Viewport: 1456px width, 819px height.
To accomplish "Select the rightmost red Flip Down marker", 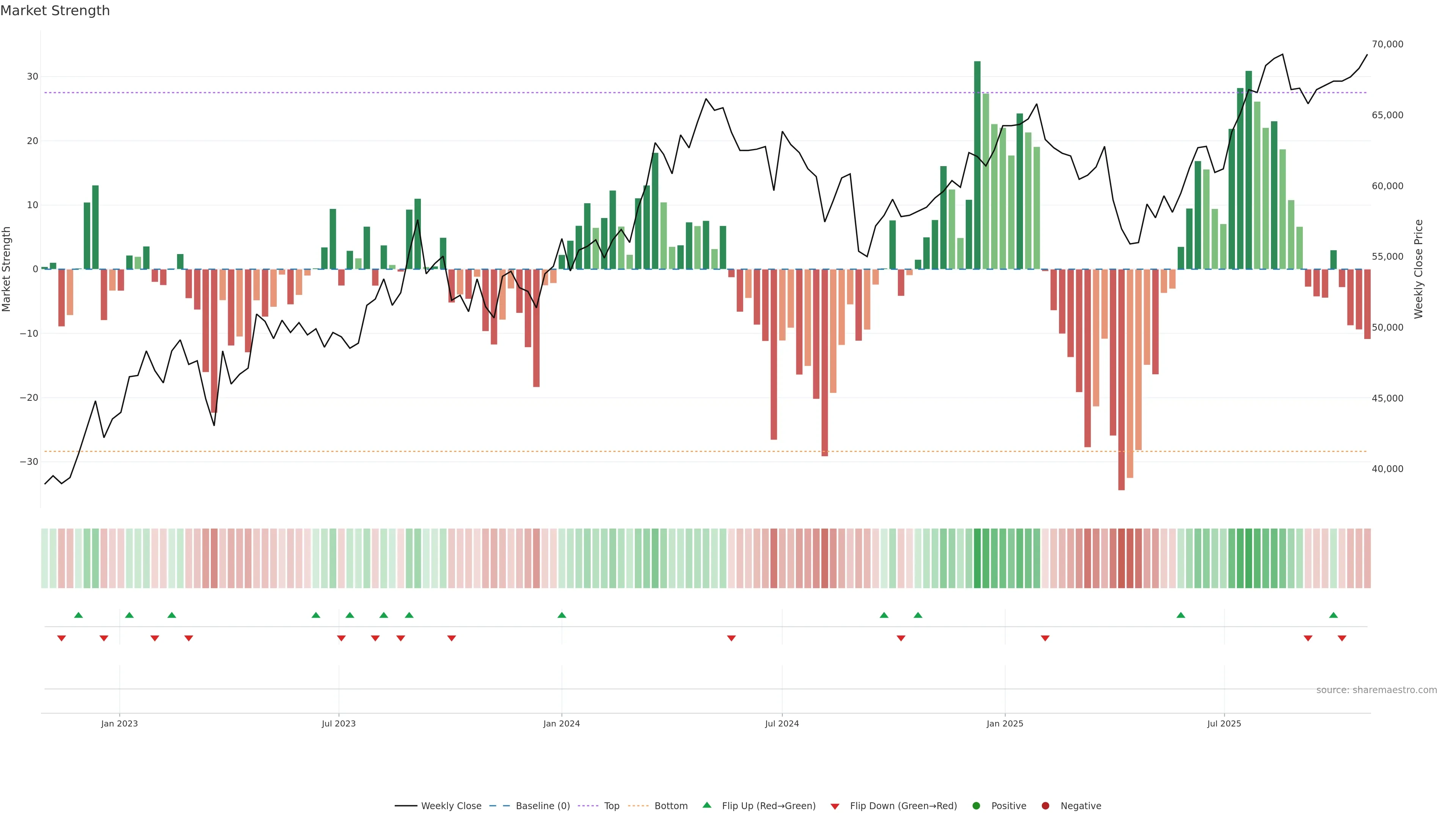I will point(1342,638).
